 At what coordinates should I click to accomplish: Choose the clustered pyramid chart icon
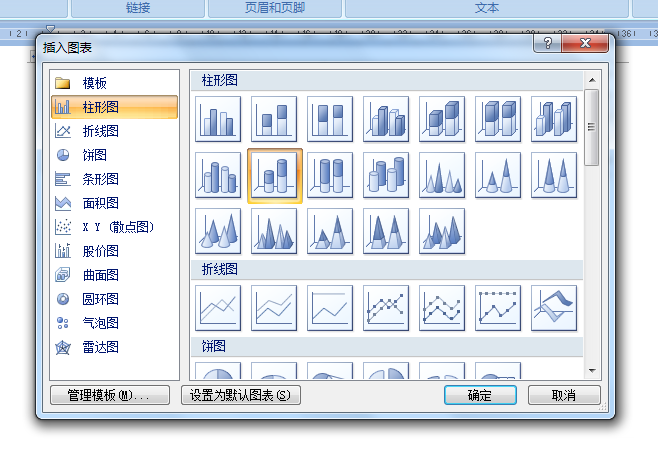pos(274,231)
